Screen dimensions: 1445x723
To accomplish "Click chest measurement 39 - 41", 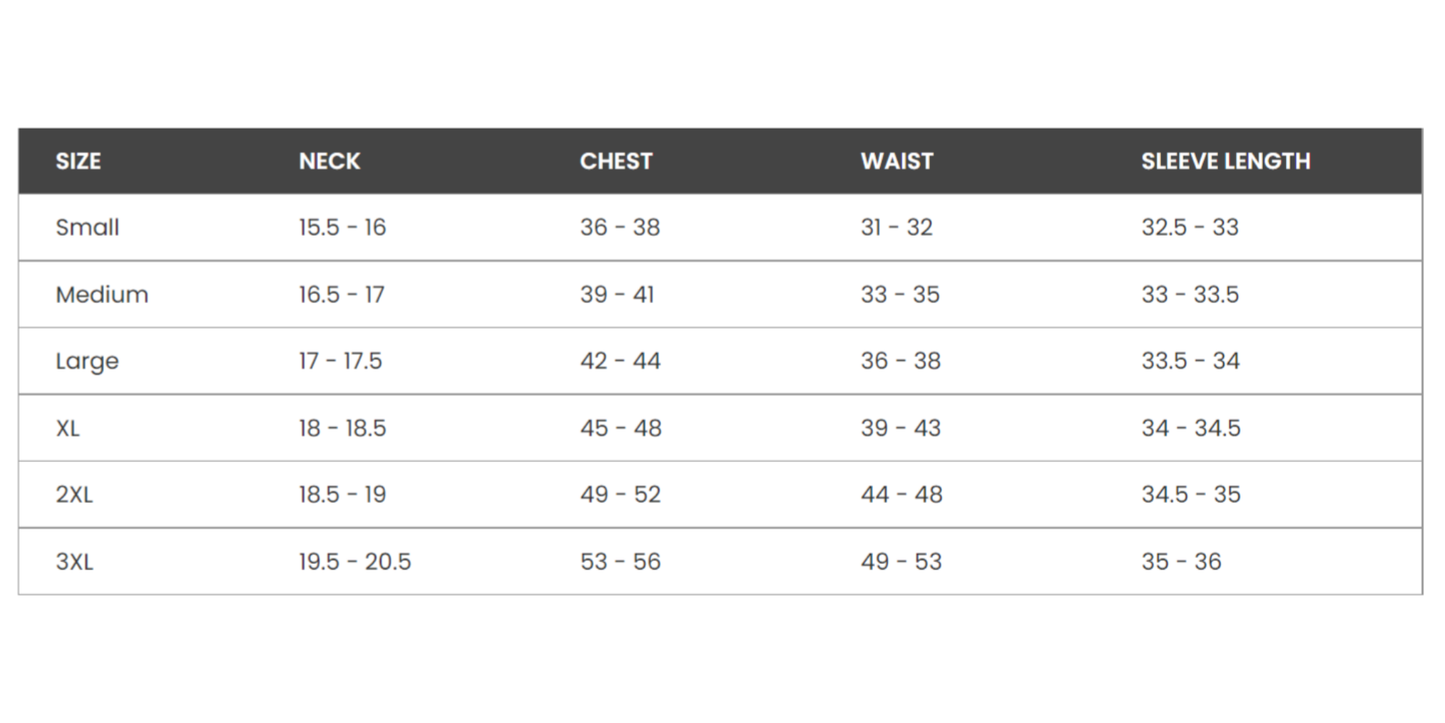I will pos(617,295).
